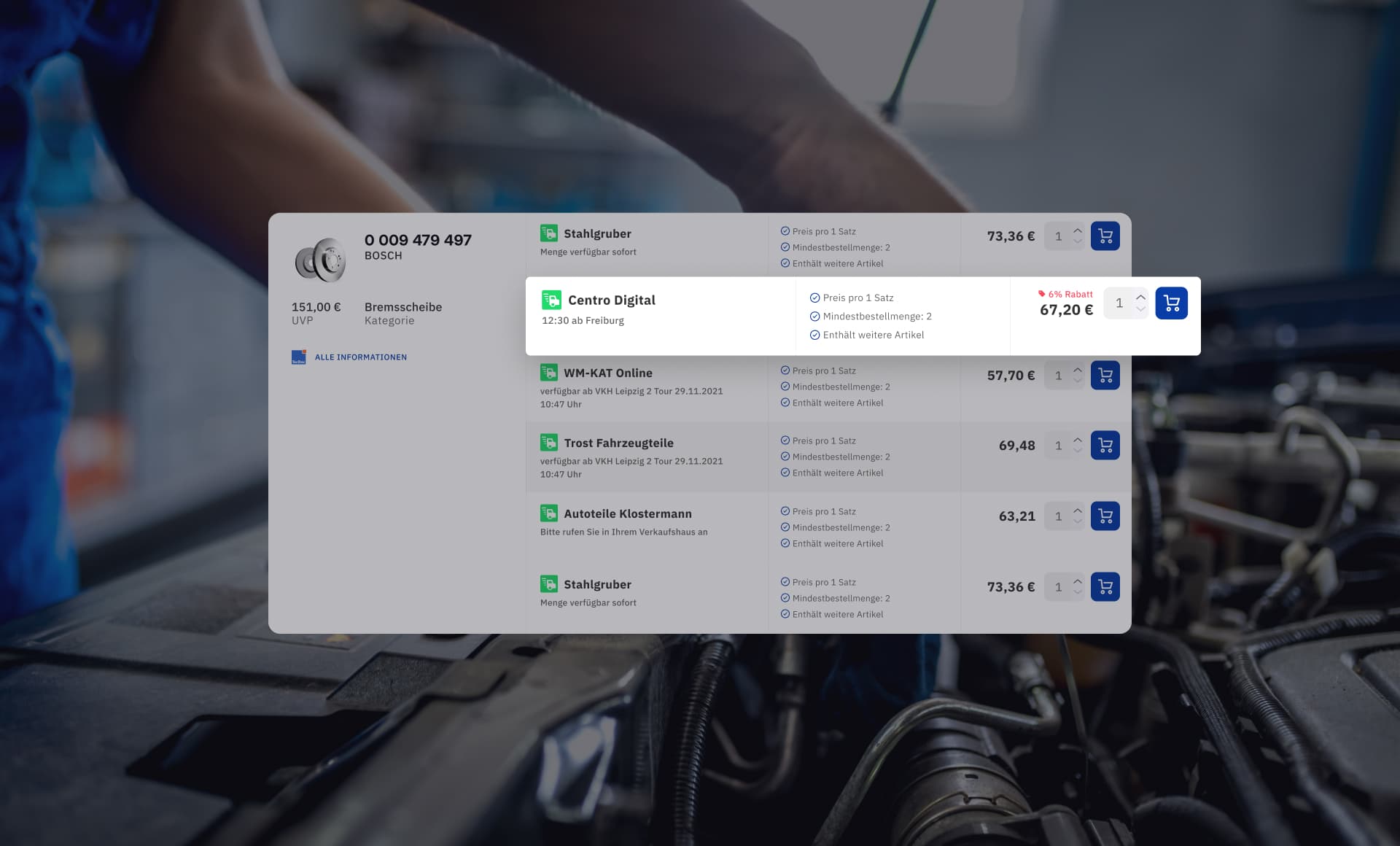Increase quantity for Centro Digital offer
Image resolution: width=1400 pixels, height=846 pixels.
(1140, 297)
